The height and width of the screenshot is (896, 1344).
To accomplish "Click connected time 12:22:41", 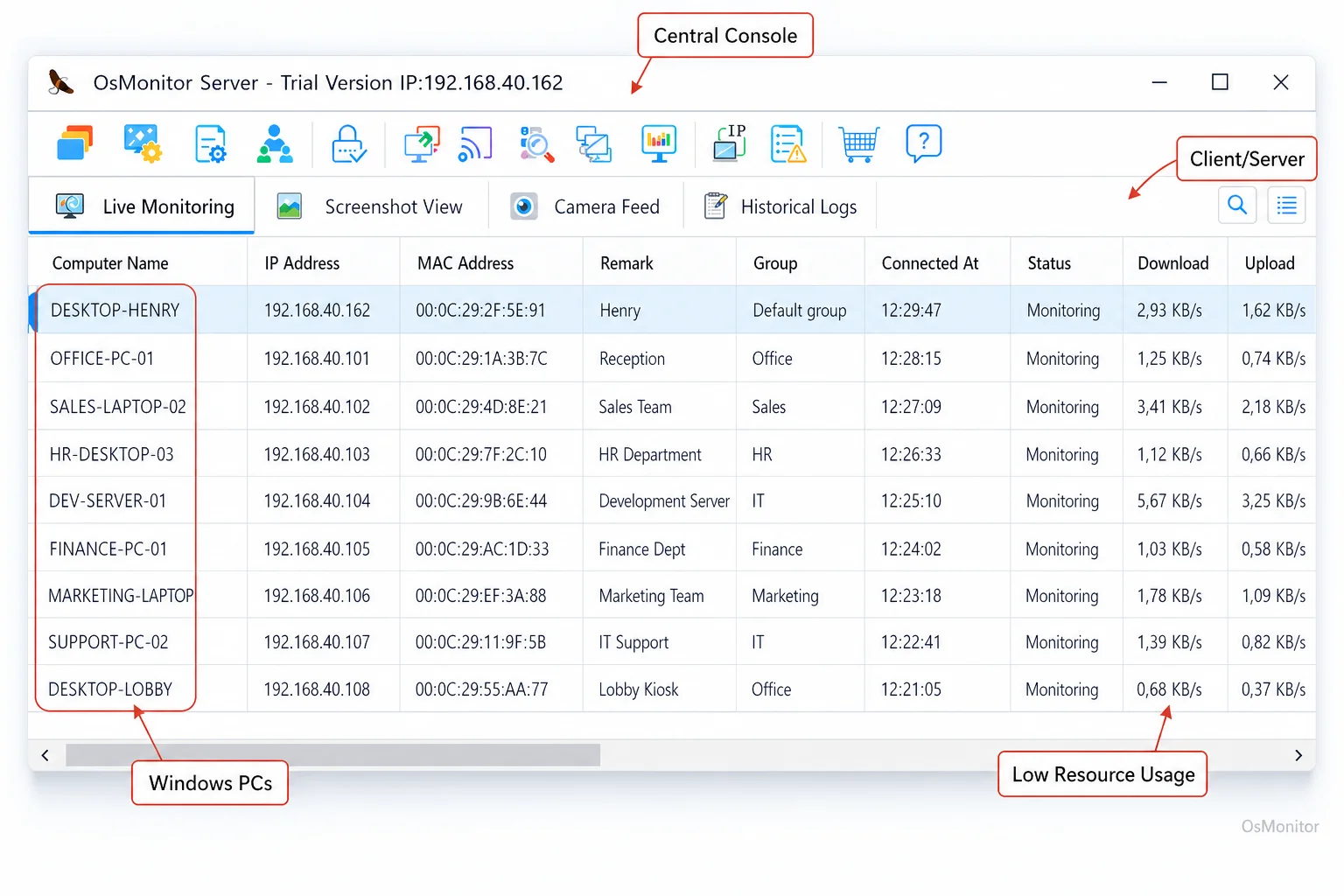I will [x=911, y=642].
